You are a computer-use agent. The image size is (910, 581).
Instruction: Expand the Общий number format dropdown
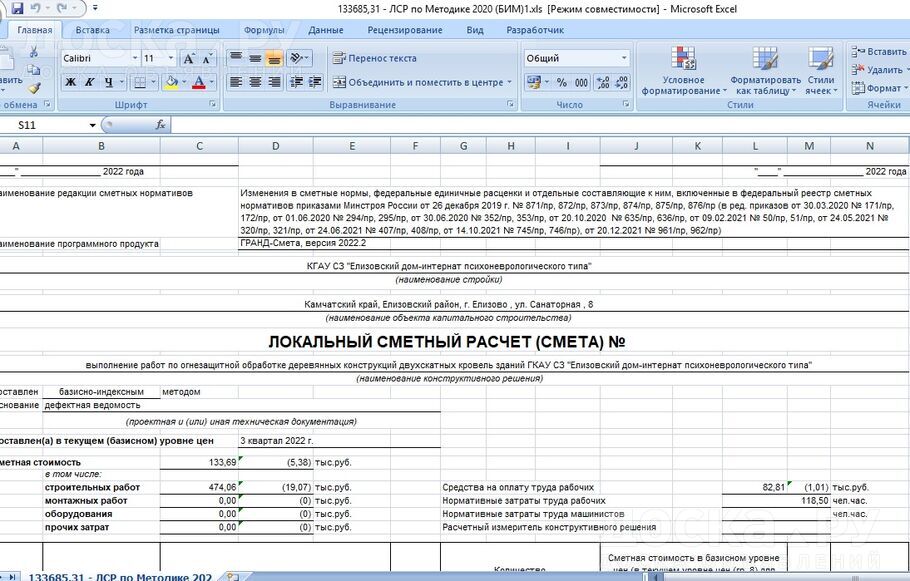click(x=624, y=58)
